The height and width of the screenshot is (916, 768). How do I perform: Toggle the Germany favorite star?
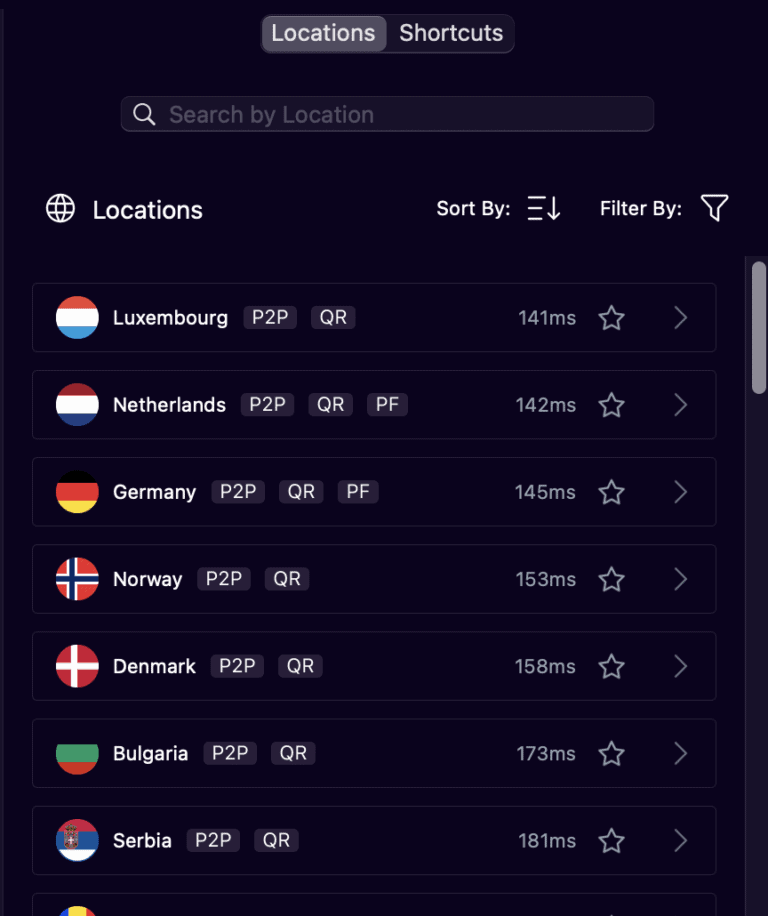[x=611, y=492]
